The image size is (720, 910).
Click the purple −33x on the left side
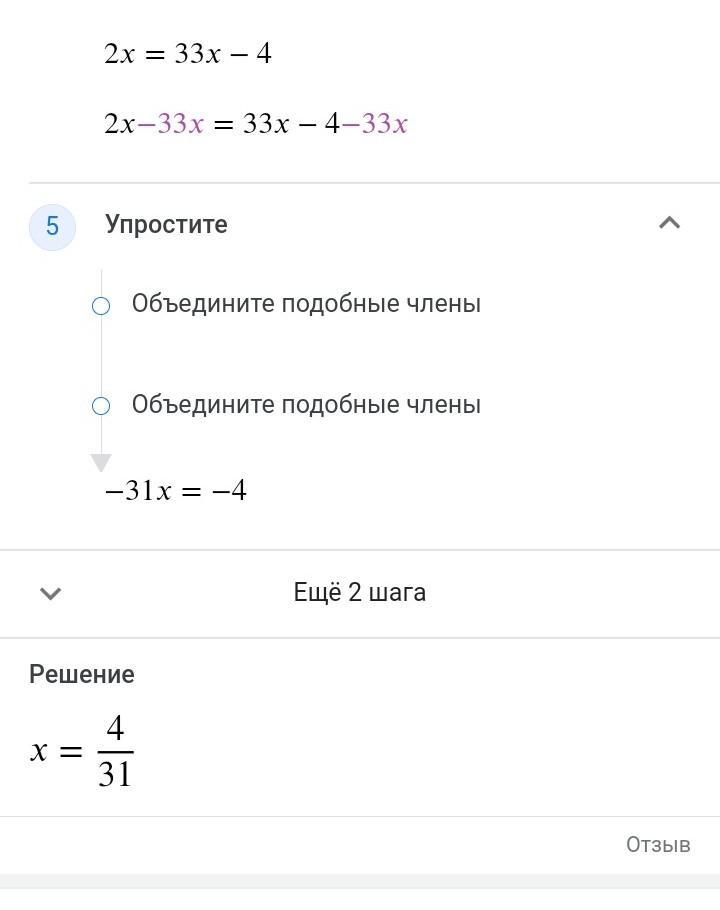pos(171,124)
